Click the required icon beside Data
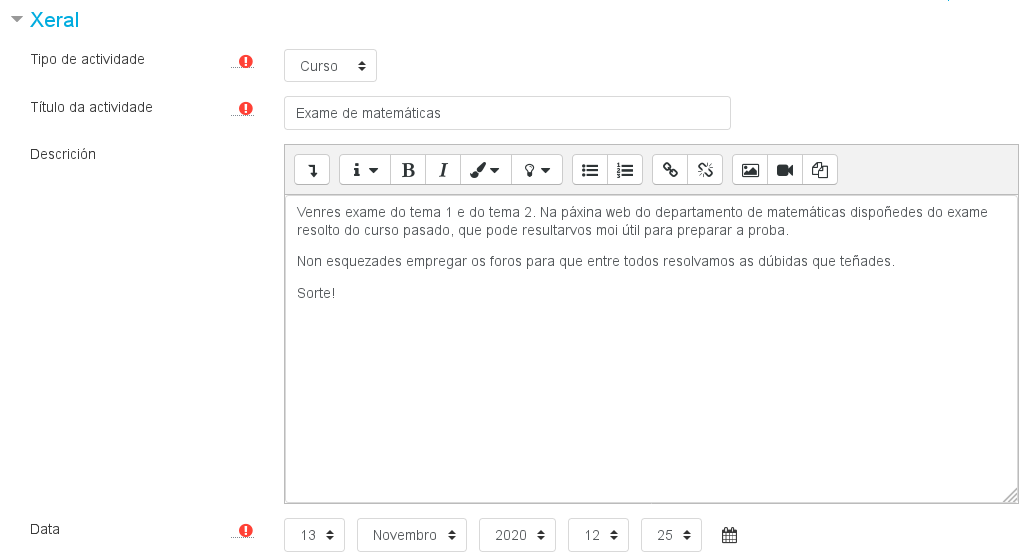This screenshot has width=1032, height=560. click(x=246, y=530)
